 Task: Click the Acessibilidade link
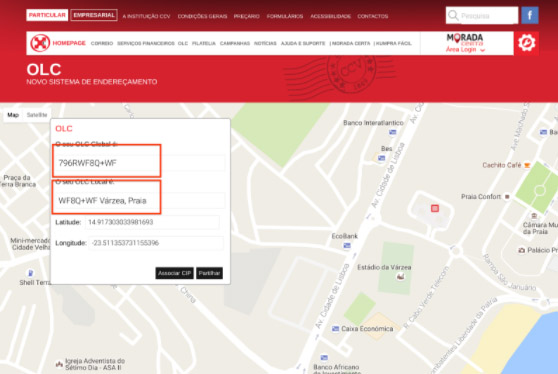point(331,16)
